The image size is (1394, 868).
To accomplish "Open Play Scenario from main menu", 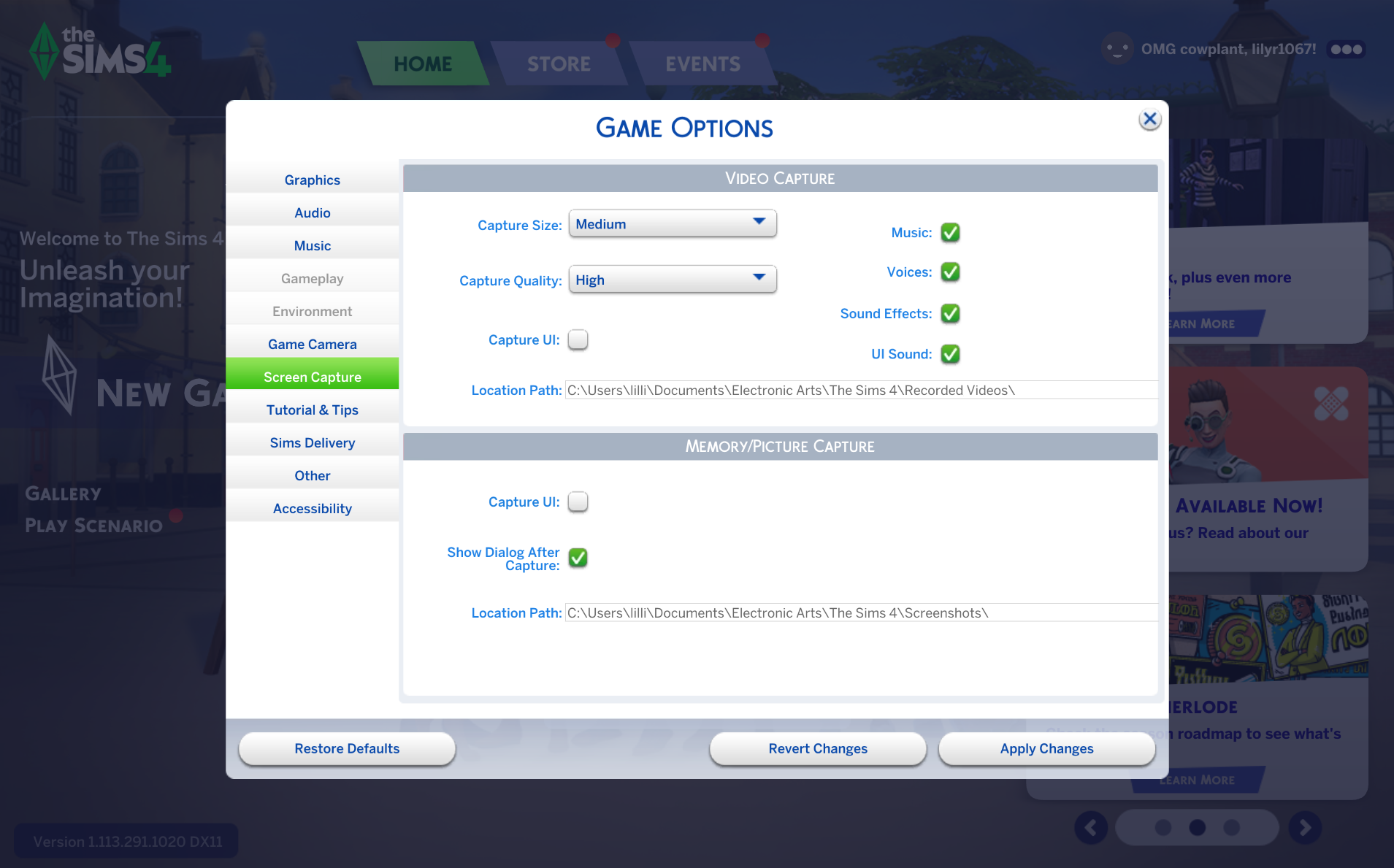I will [x=93, y=526].
